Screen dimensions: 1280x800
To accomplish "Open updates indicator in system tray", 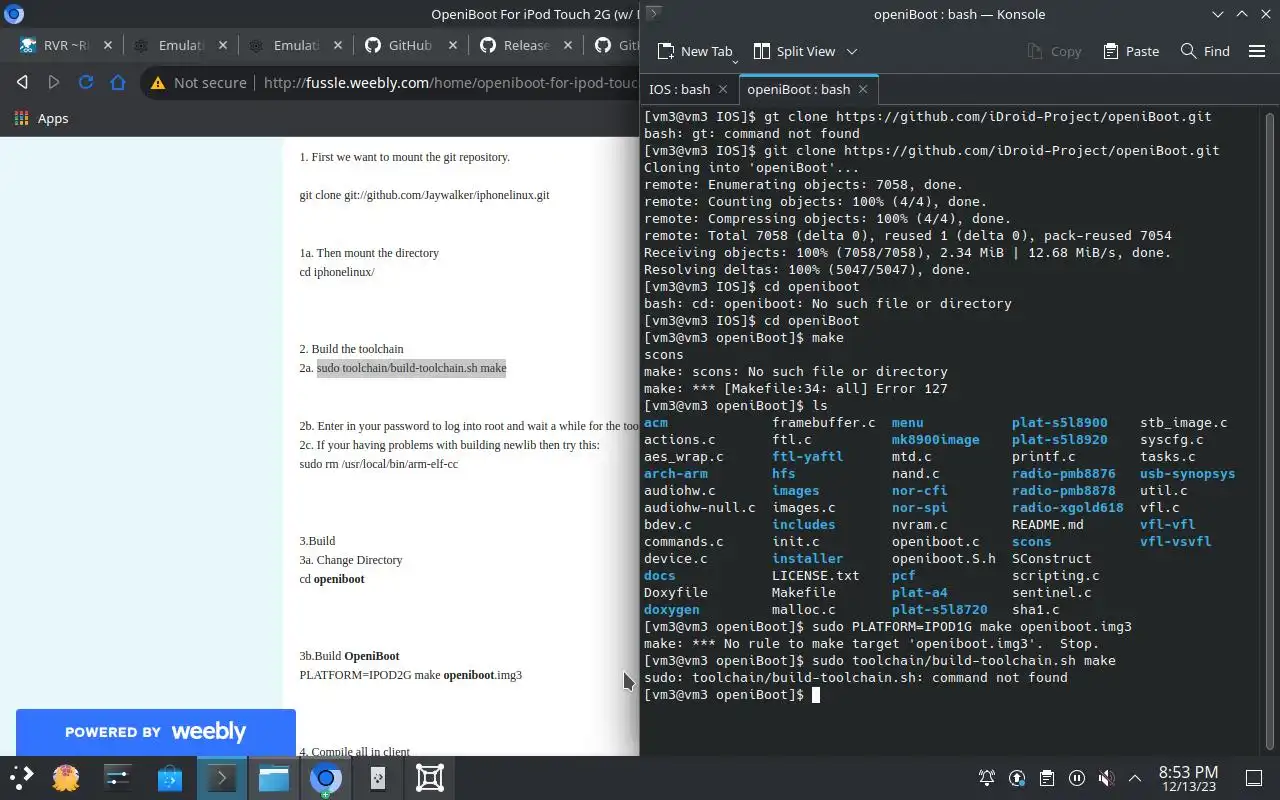I will tap(1017, 778).
